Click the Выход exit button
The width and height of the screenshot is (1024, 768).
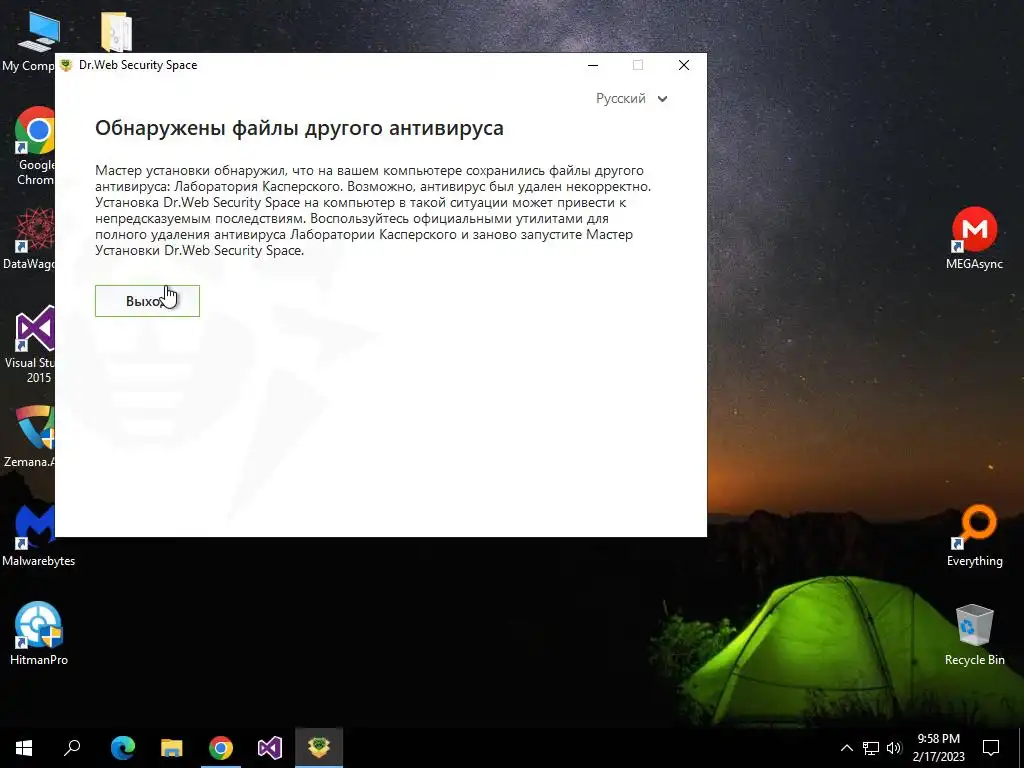pyautogui.click(x=147, y=301)
